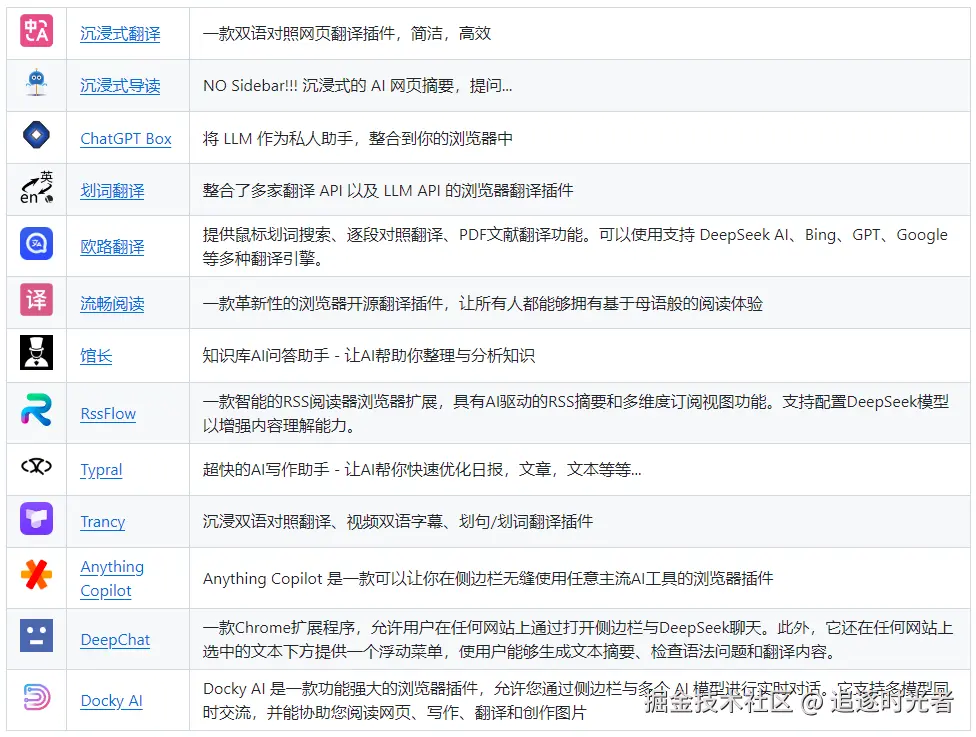Click the Docky AI D logo icon
Image resolution: width=976 pixels, height=737 pixels.
pos(36,697)
